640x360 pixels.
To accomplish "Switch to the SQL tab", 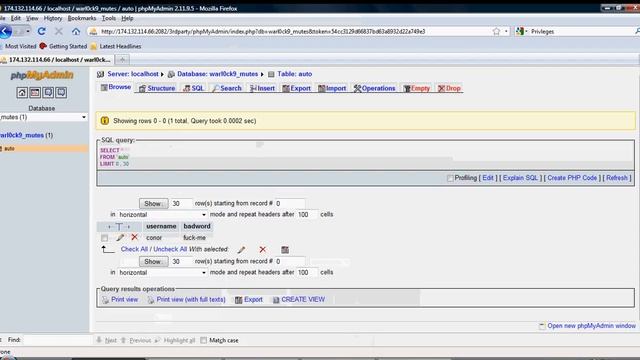I will [193, 88].
